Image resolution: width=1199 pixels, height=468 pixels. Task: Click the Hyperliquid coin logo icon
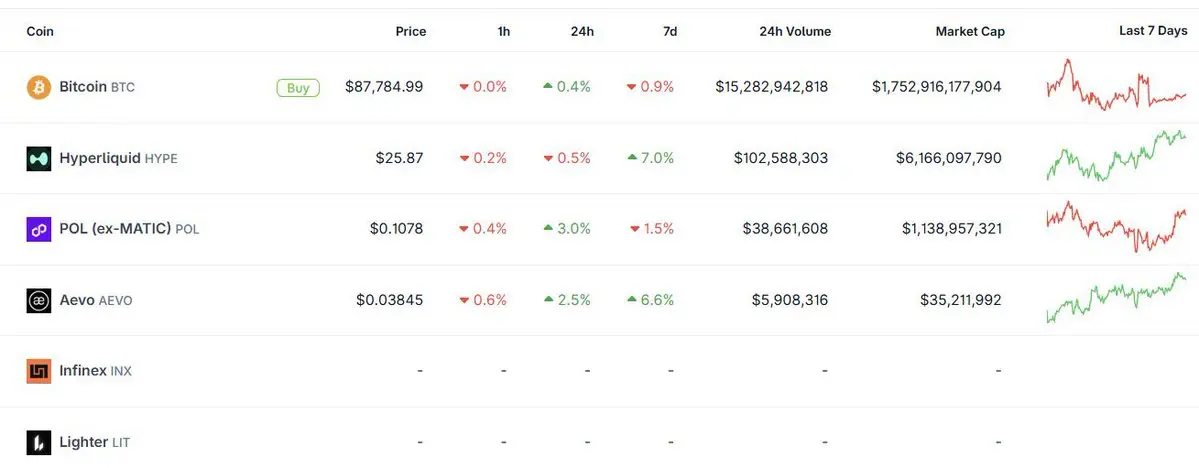pos(38,158)
